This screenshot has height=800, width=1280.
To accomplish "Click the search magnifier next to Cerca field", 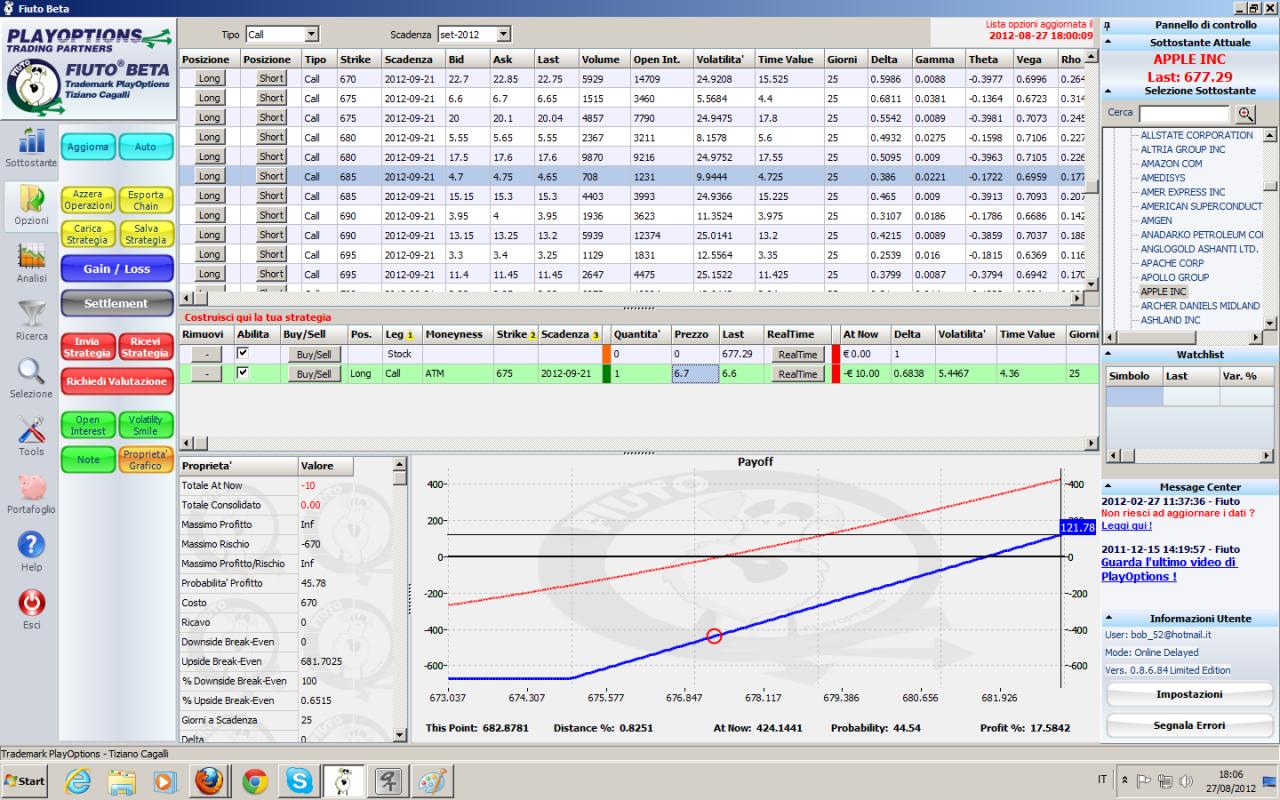I will click(1245, 114).
